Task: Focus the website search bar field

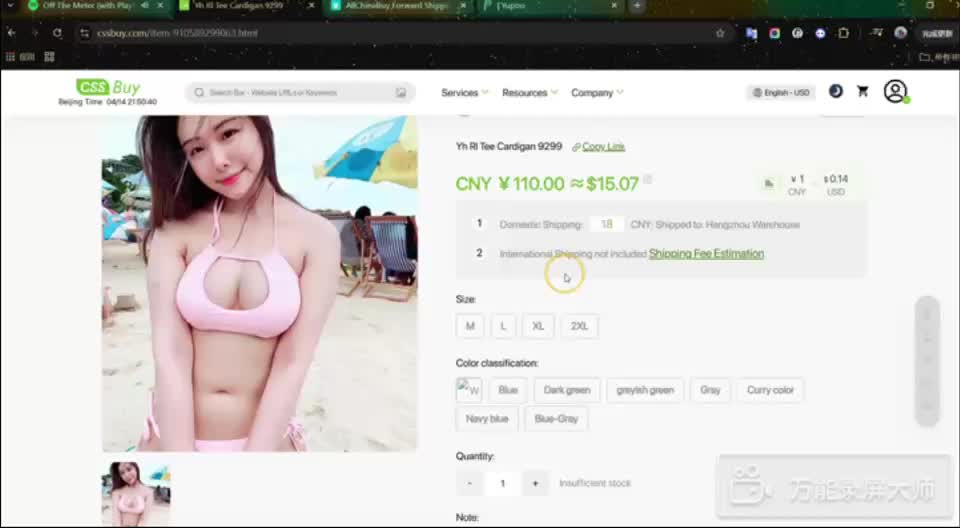Action: tap(300, 92)
